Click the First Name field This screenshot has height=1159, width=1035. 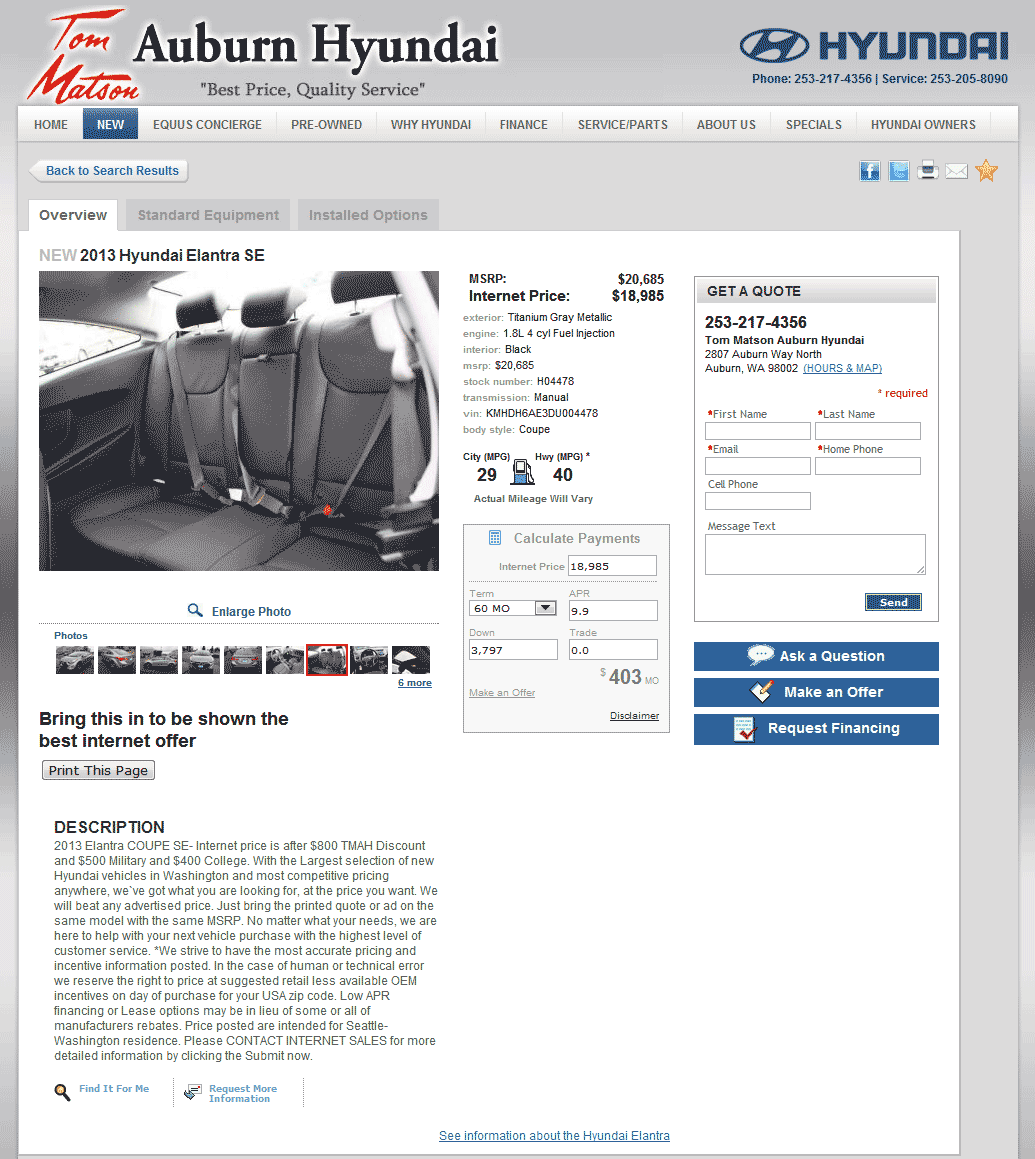coord(758,431)
